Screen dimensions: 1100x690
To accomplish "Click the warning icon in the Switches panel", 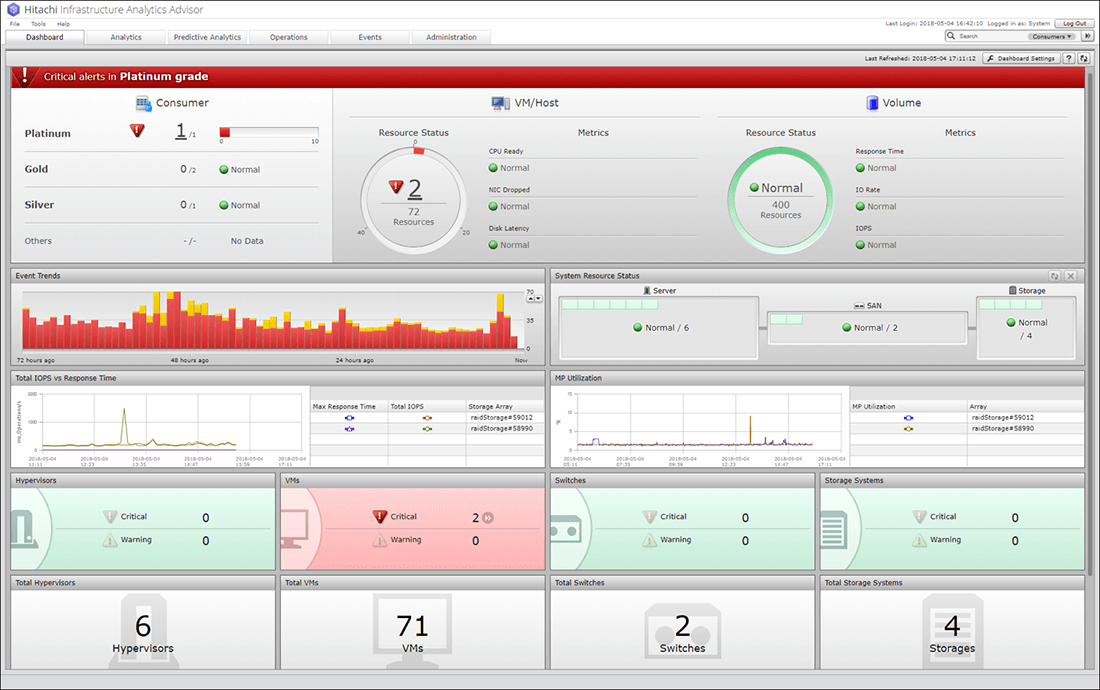I will pos(649,540).
